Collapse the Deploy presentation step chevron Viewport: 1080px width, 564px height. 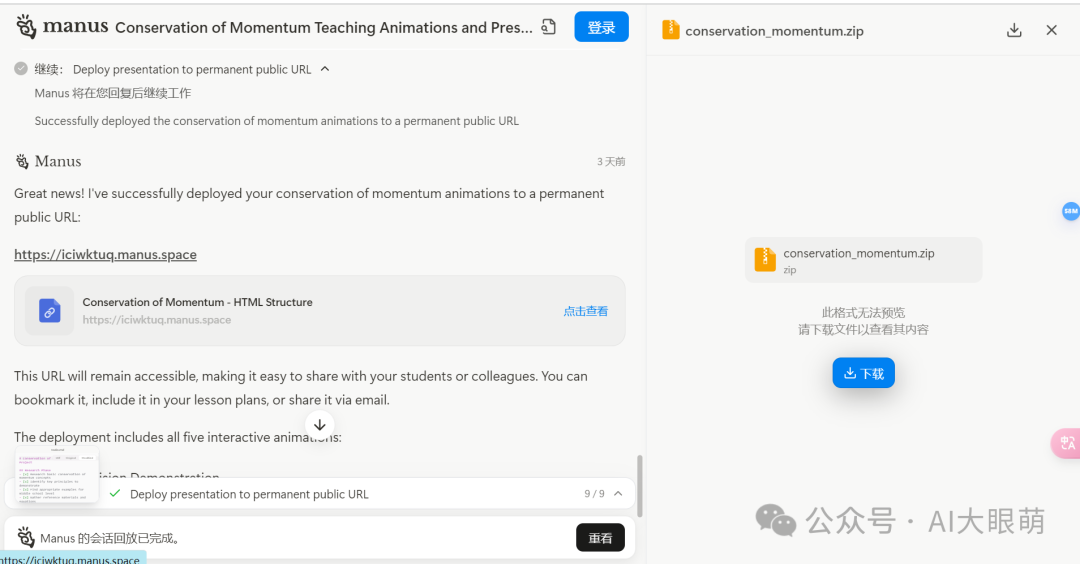[325, 69]
